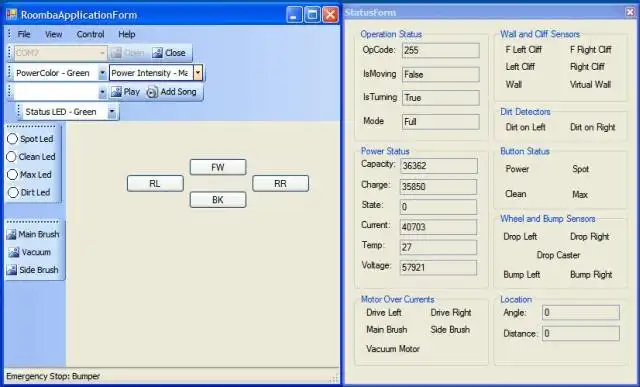The height and width of the screenshot is (387, 640).
Task: Maximize the RoombaApplicationForm window
Action: pyautogui.click(x=312, y=15)
